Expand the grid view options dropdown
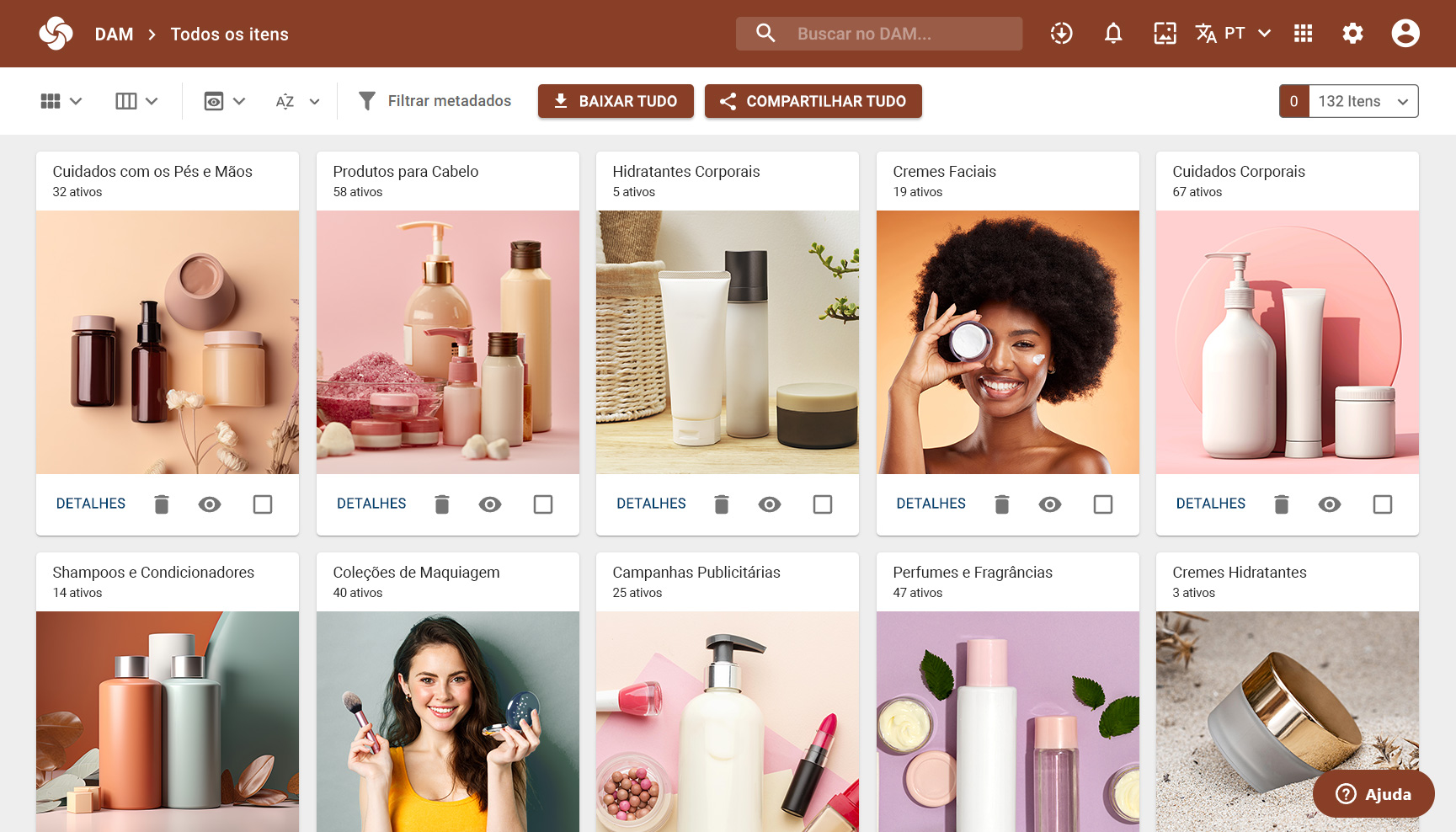Viewport: 1456px width, 832px height. (x=61, y=101)
